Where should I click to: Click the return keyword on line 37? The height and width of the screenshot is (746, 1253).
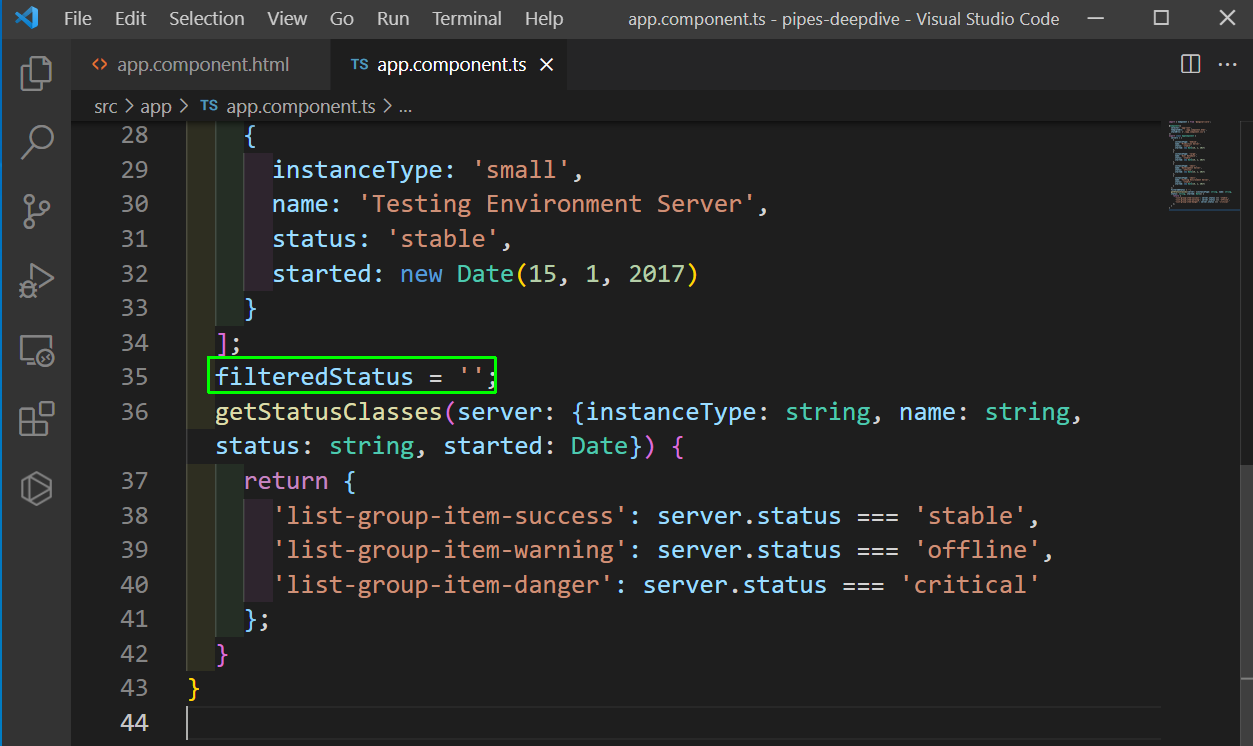click(286, 481)
